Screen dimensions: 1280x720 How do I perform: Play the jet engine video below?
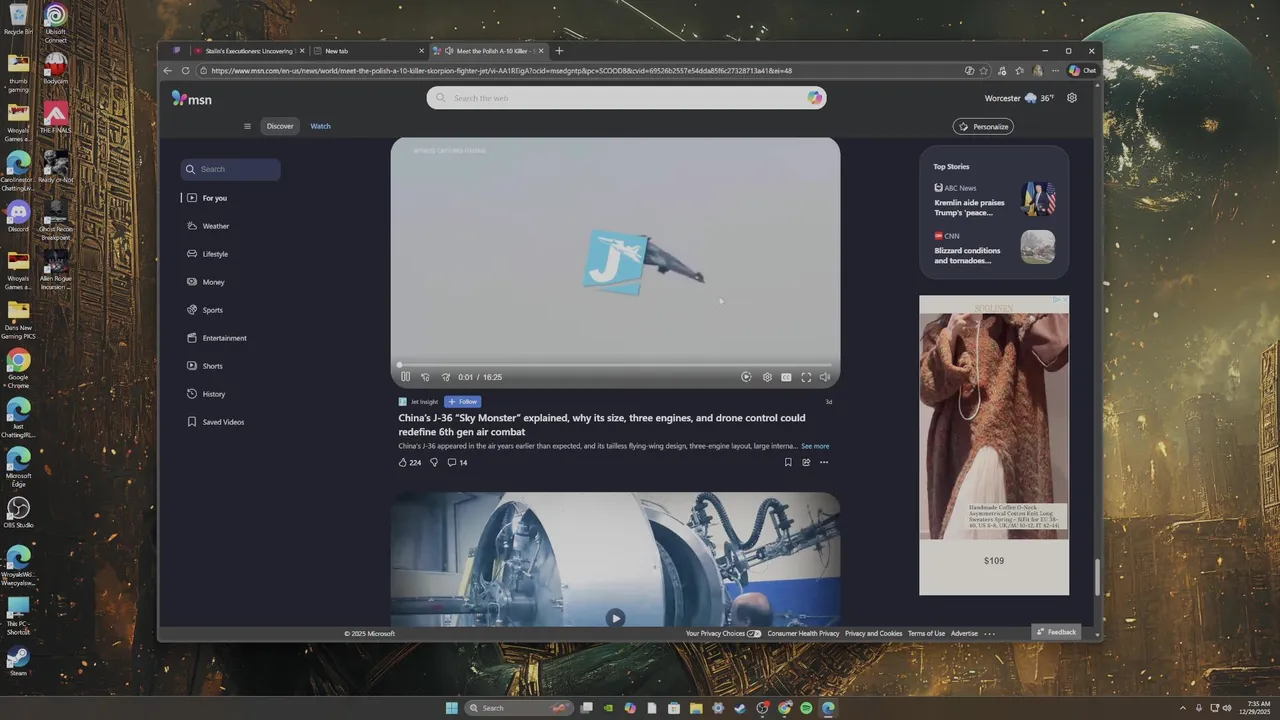tap(615, 618)
